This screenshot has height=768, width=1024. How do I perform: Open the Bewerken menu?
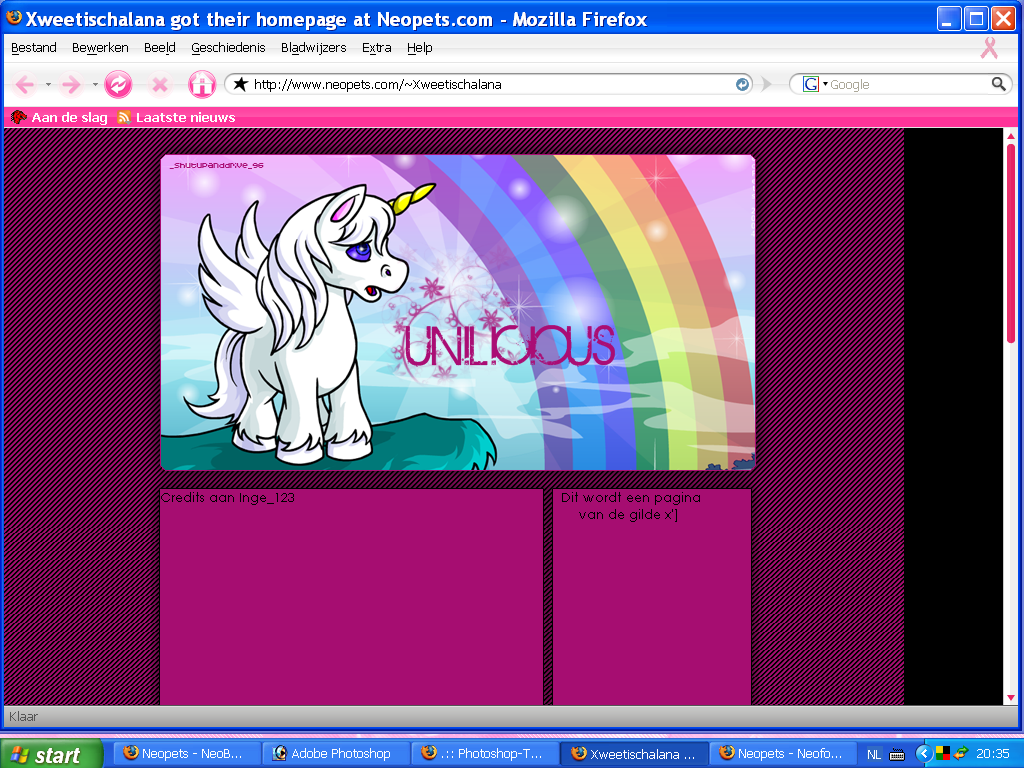[x=100, y=48]
